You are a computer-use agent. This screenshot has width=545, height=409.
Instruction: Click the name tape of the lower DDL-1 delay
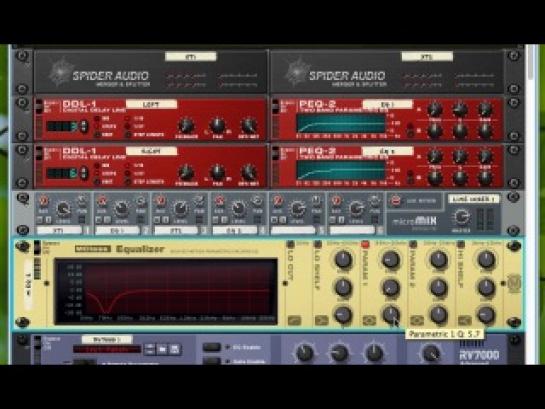pyautogui.click(x=151, y=151)
